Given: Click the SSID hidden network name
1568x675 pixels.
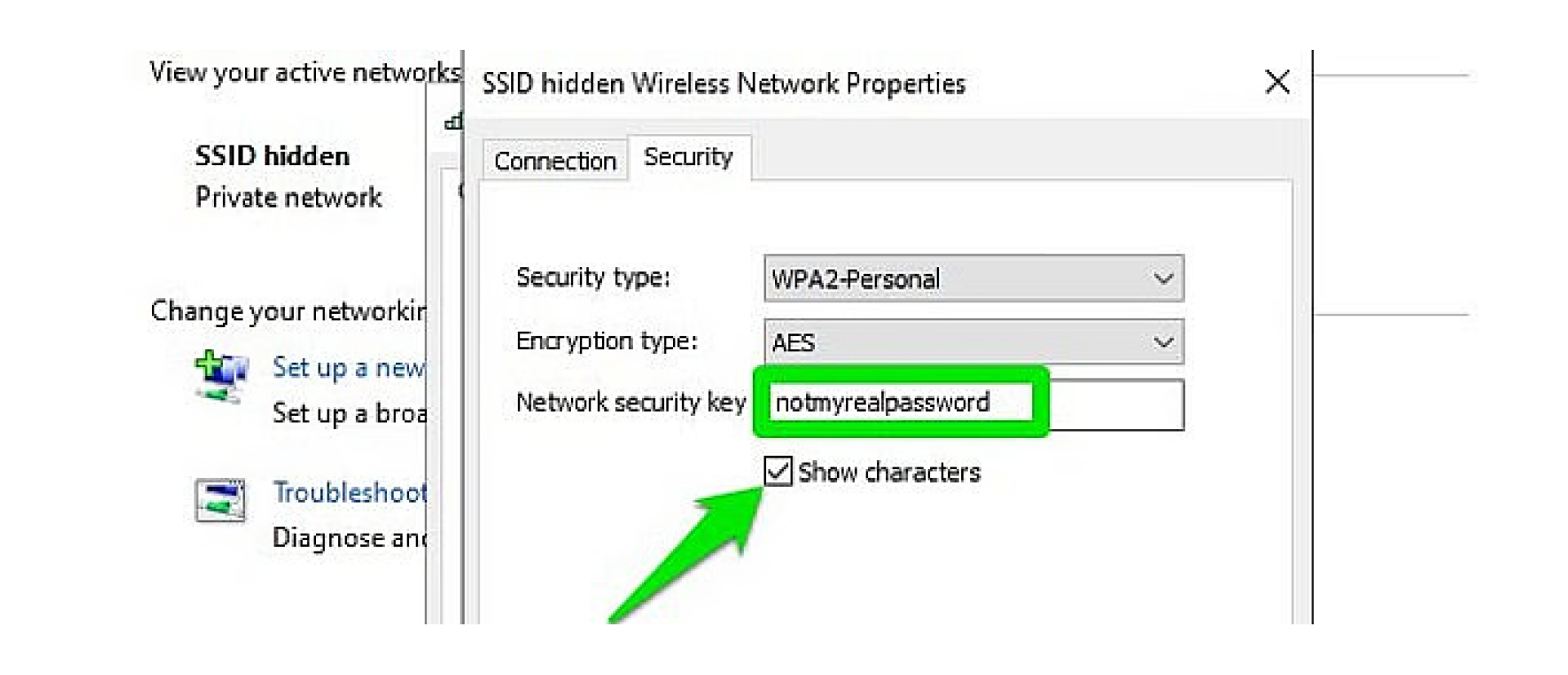Looking at the screenshot, I should point(272,156).
